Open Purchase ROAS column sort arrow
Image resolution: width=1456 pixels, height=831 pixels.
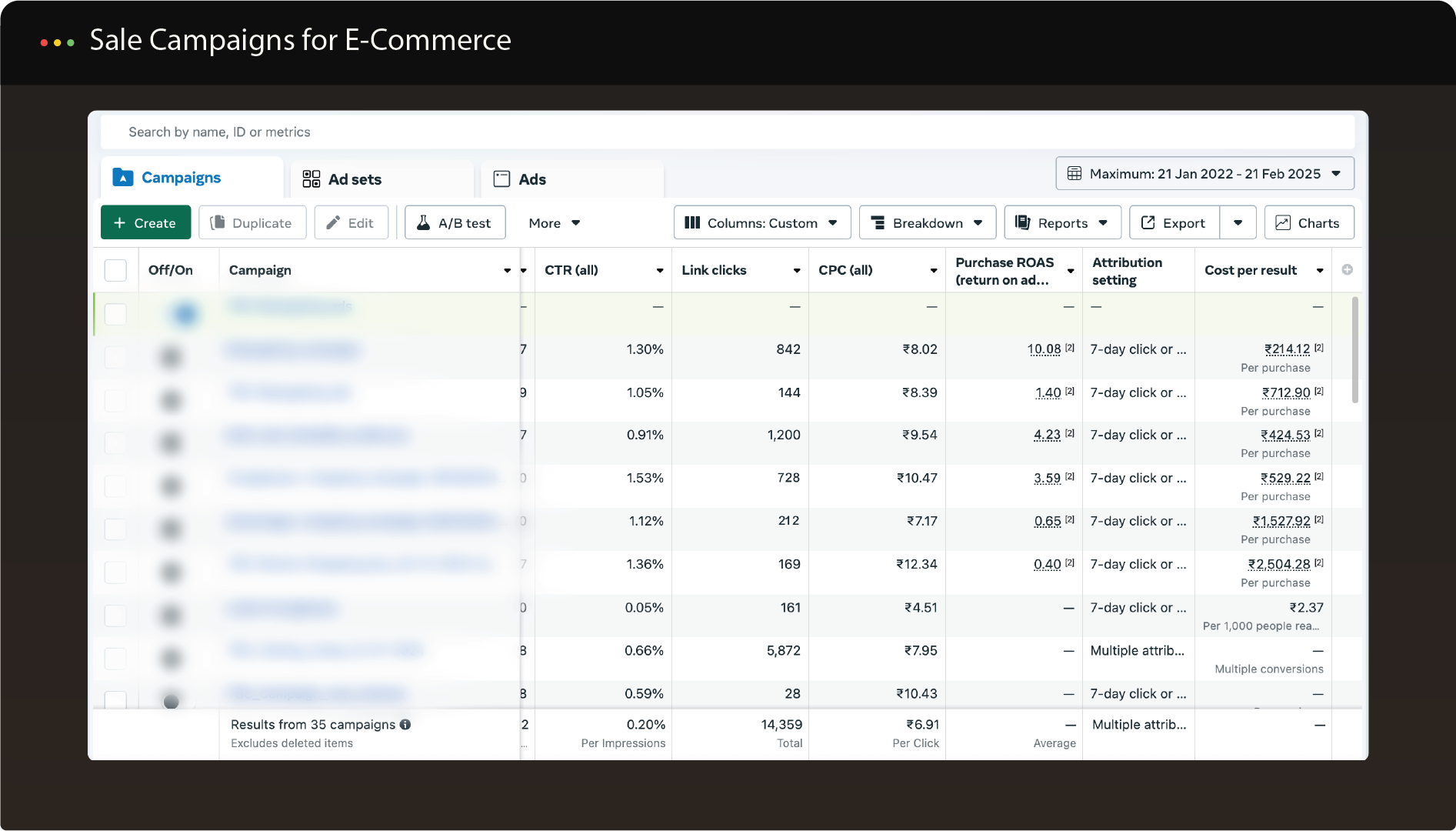pos(1071,271)
